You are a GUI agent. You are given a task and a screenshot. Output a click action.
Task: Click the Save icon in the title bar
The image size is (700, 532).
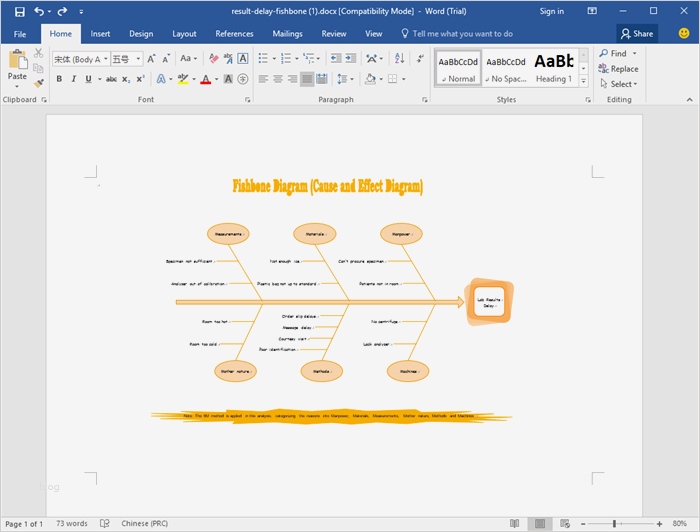tap(19, 11)
